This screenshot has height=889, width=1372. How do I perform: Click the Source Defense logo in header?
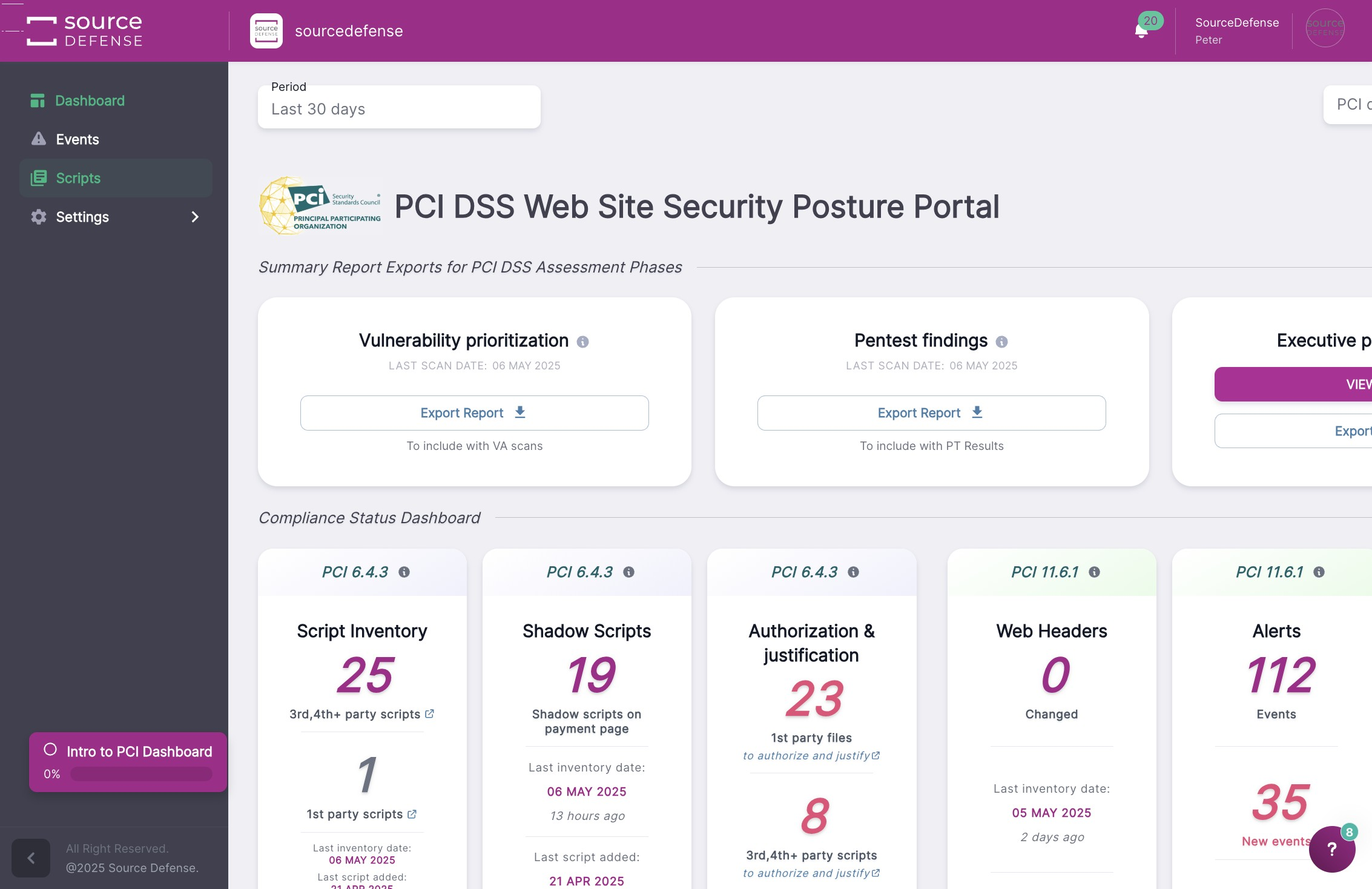click(x=85, y=31)
